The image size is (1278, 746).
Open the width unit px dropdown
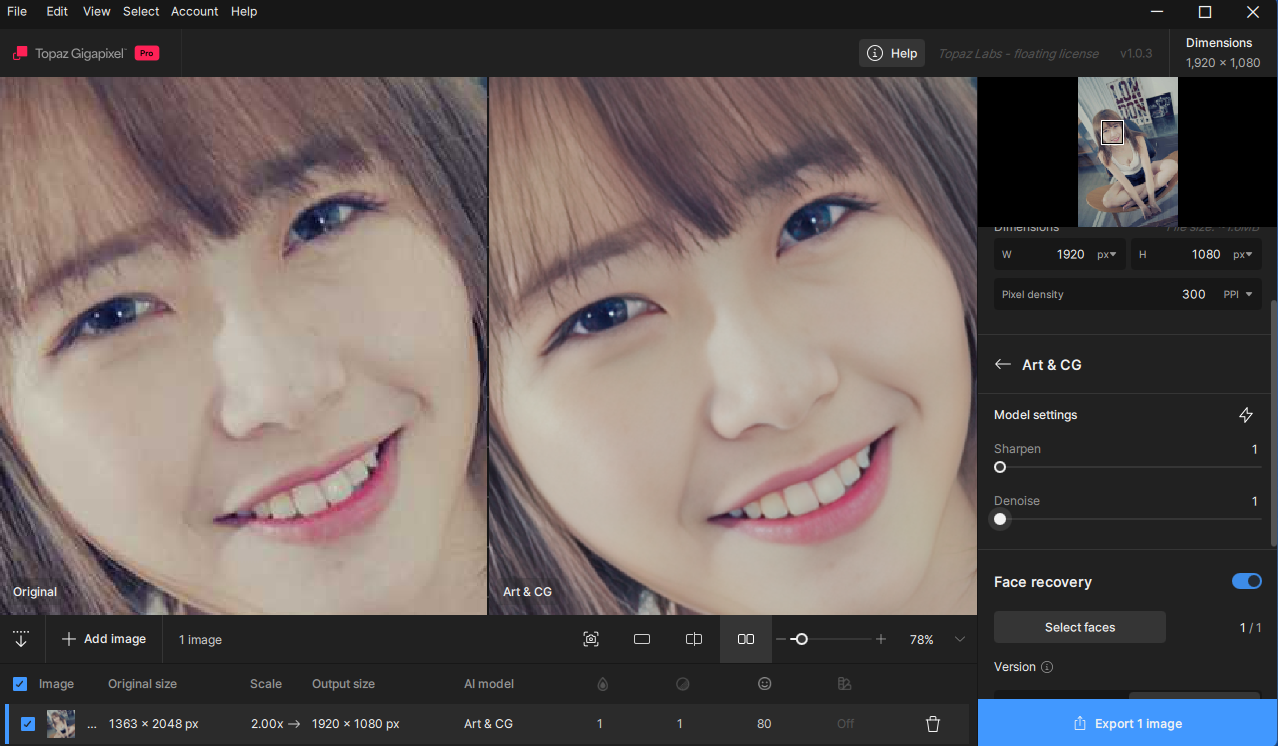(1107, 254)
